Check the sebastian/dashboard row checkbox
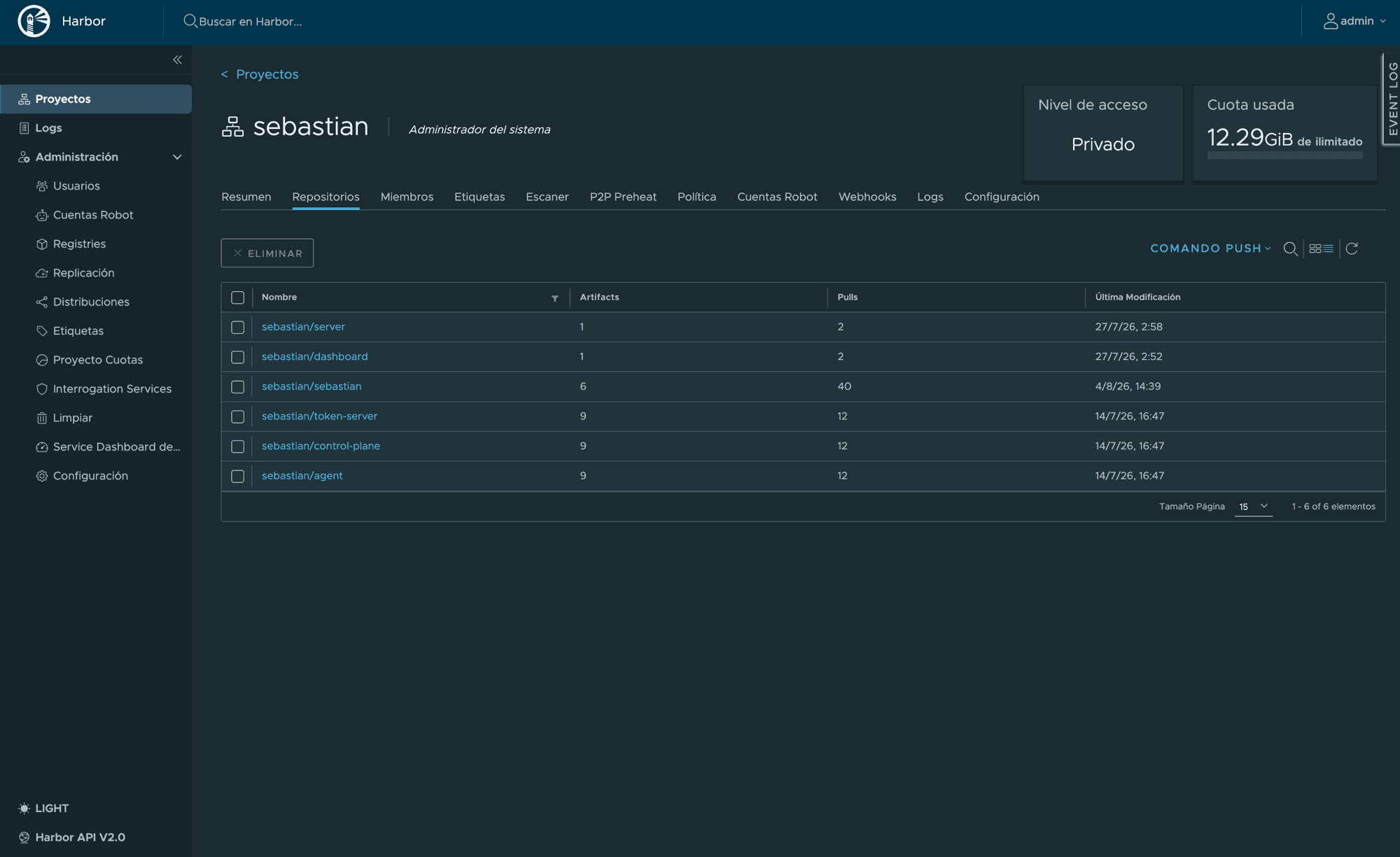Image resolution: width=1400 pixels, height=857 pixels. [238, 357]
